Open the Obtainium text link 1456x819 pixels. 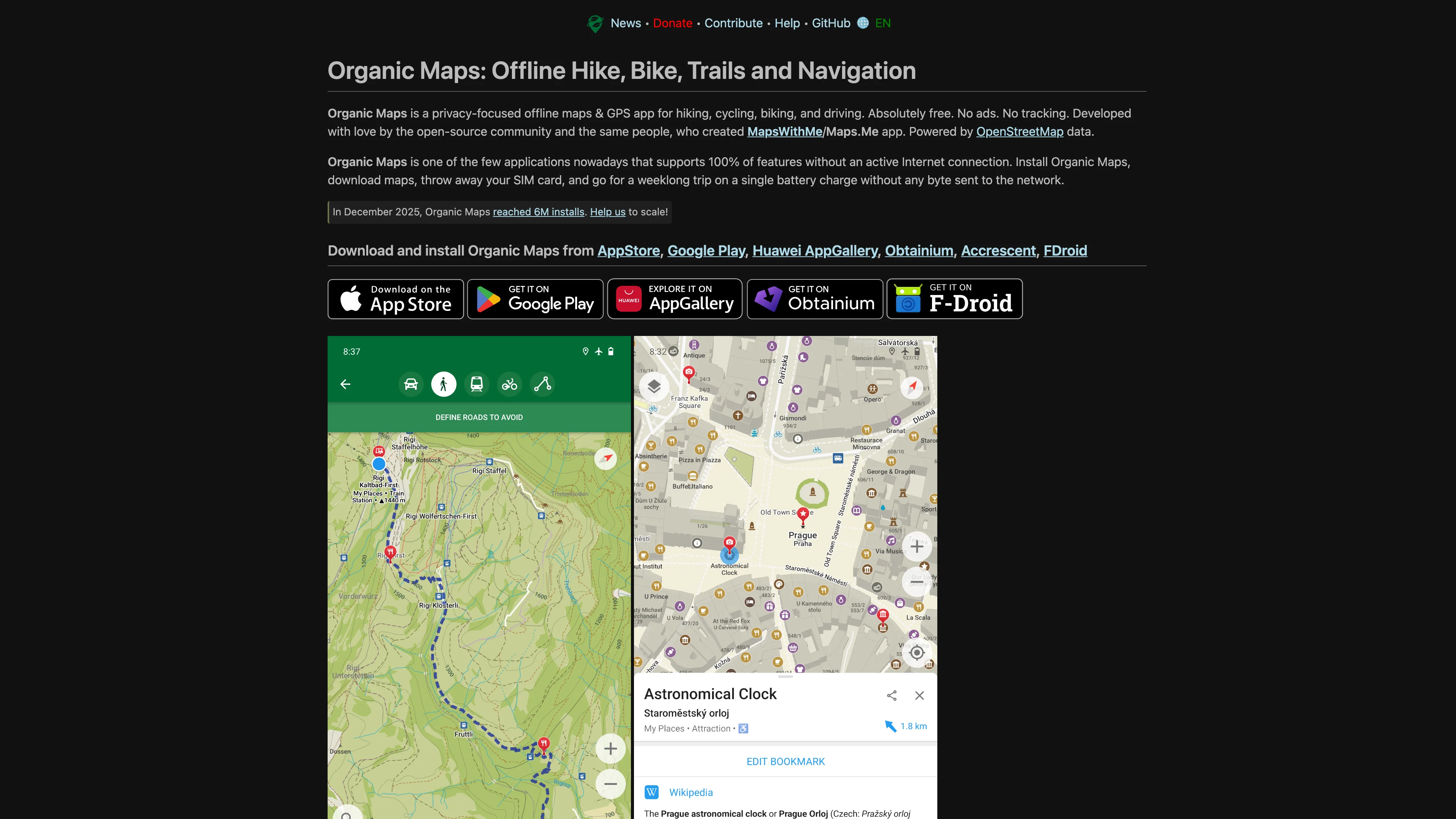pyautogui.click(x=918, y=251)
